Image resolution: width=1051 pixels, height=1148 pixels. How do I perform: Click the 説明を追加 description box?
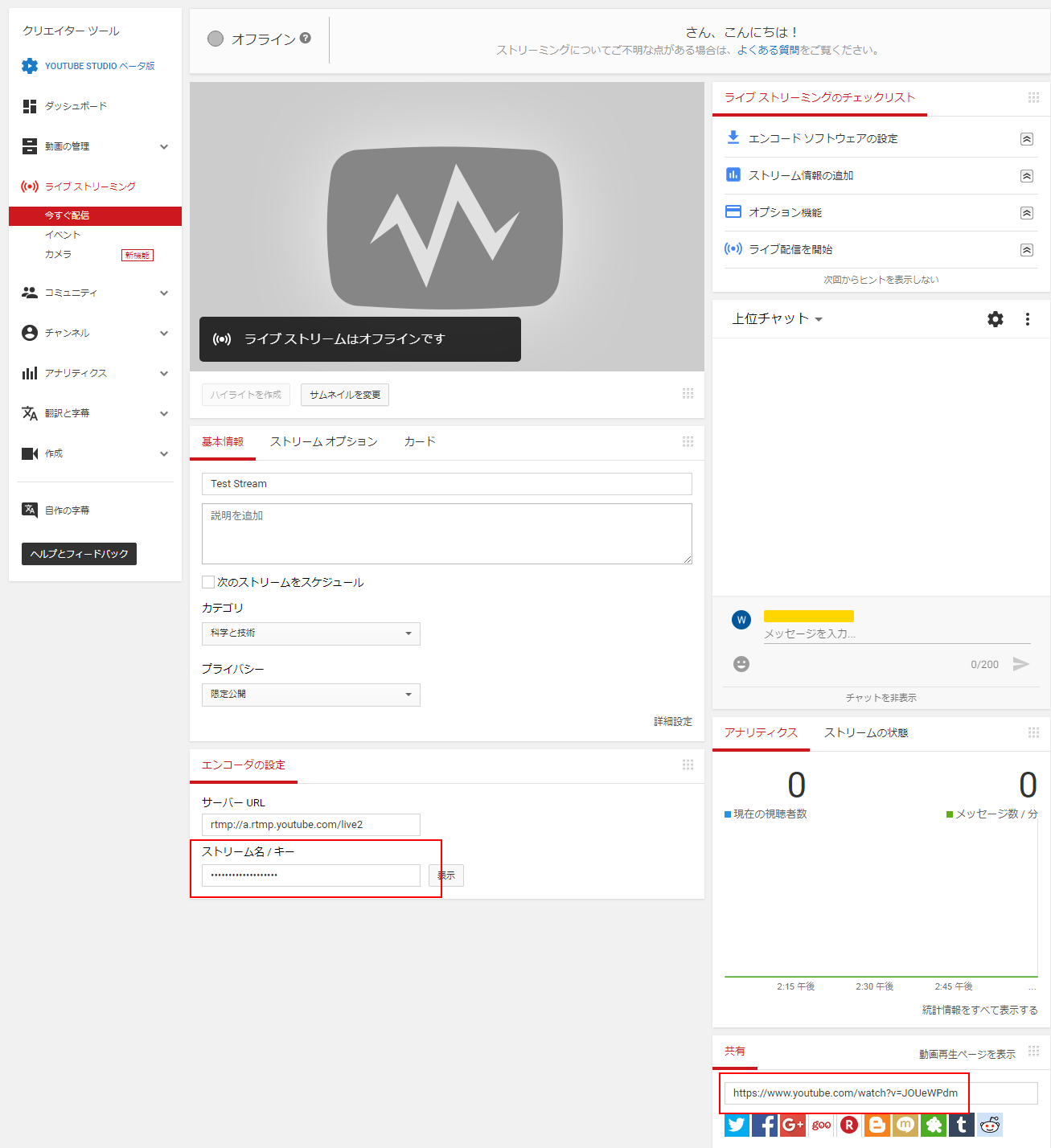(447, 534)
